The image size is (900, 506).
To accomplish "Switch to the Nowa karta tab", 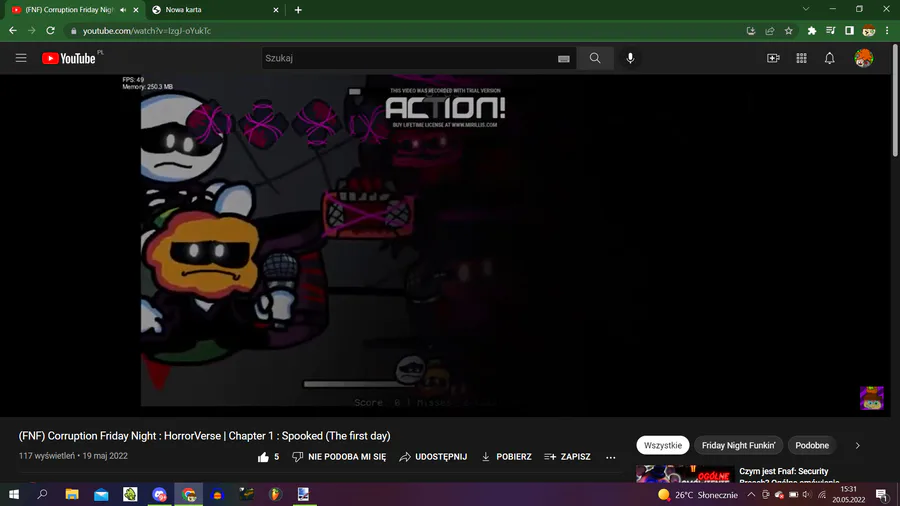I will pos(210,10).
